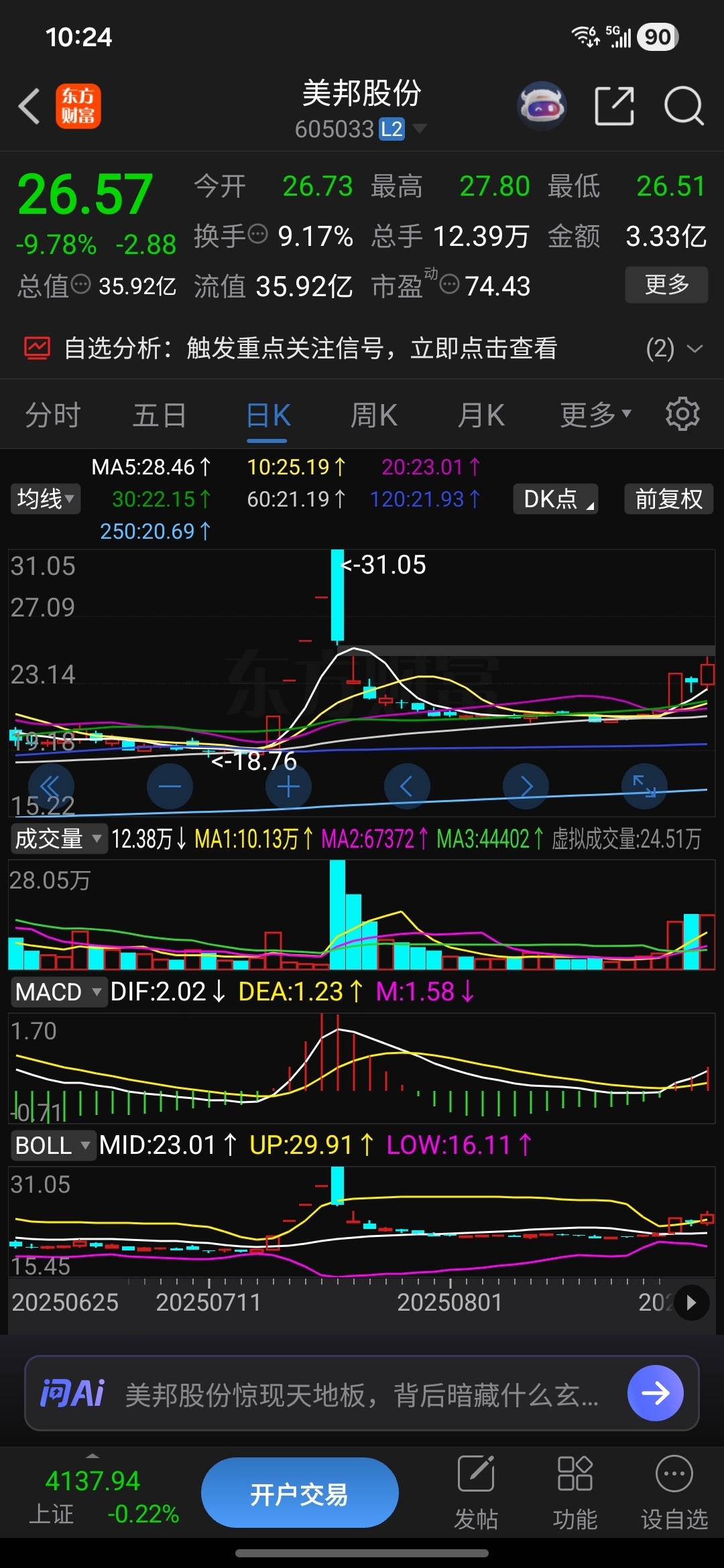Tap LOW:16.11 BOLL value
The width and height of the screenshot is (724, 1568).
(459, 1145)
